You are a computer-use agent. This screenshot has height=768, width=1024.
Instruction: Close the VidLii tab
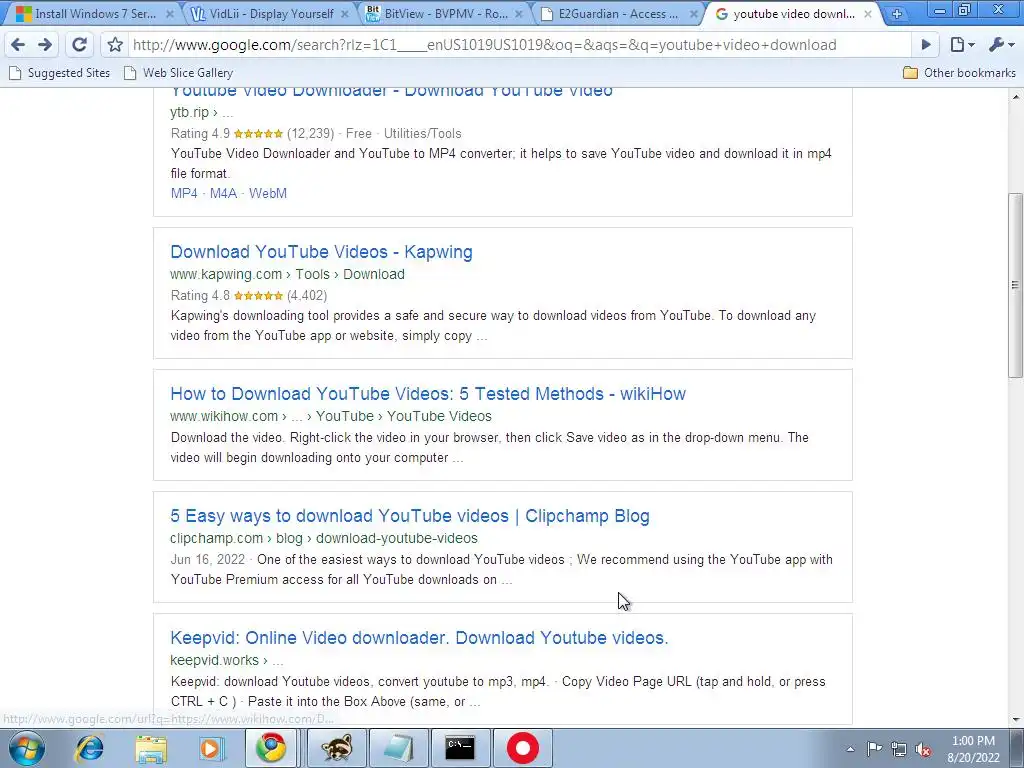(x=345, y=14)
